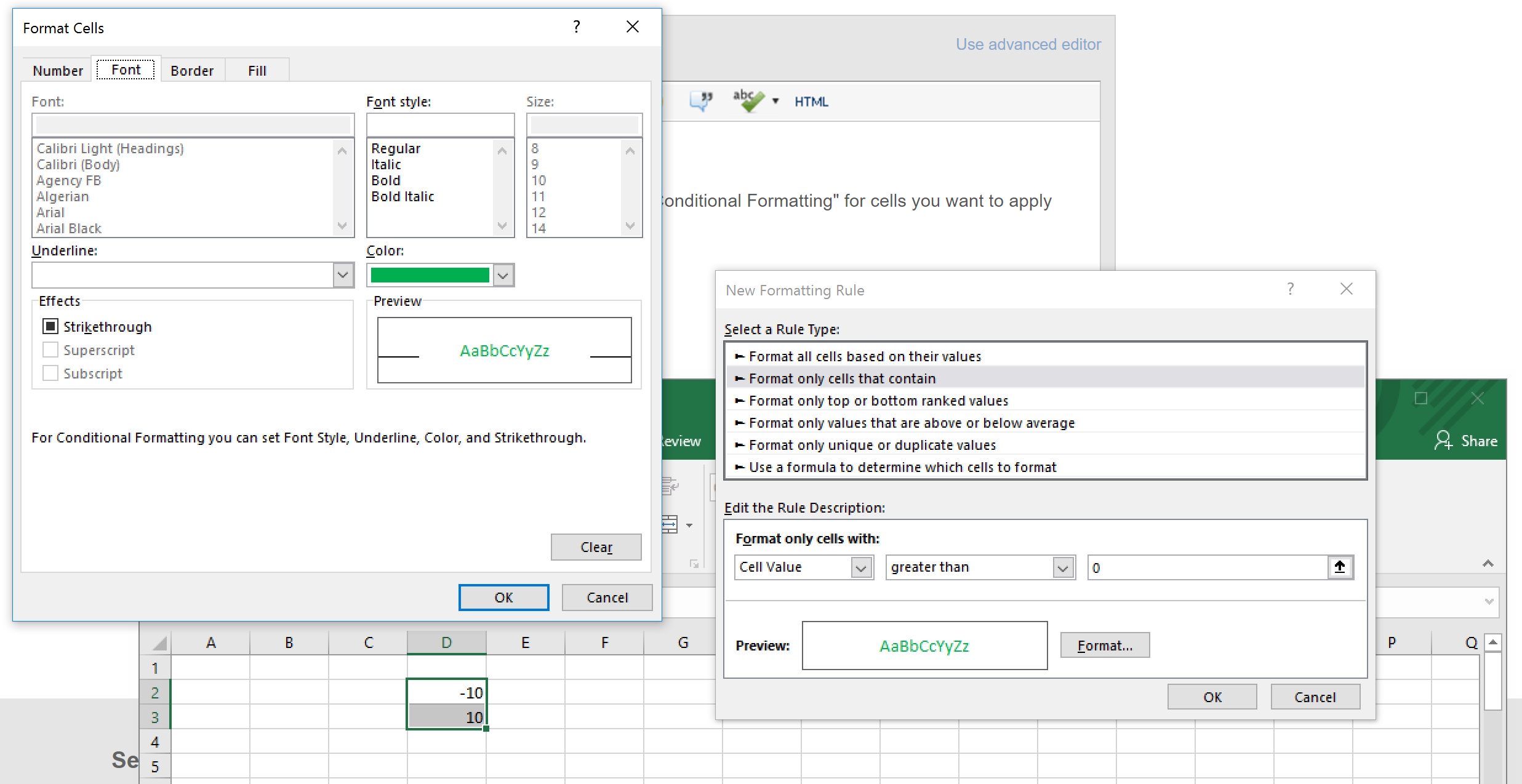Viewport: 1522px width, 784px height.
Task: Click column A header in Excel
Action: point(210,642)
